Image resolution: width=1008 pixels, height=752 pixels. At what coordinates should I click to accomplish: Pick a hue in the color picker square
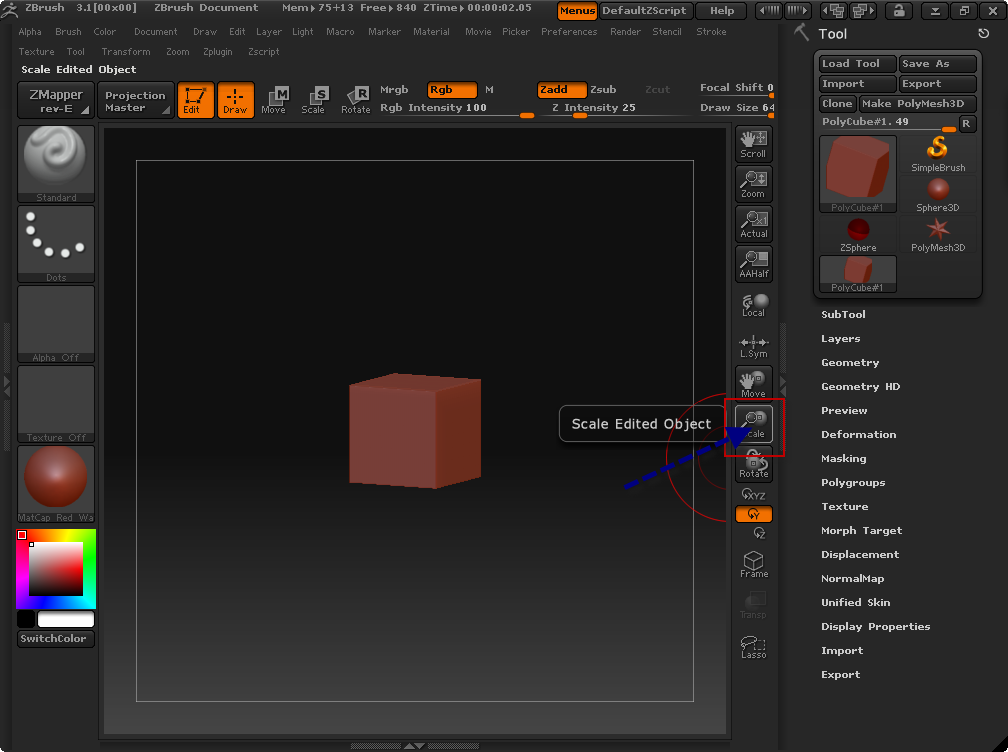pyautogui.click(x=56, y=569)
